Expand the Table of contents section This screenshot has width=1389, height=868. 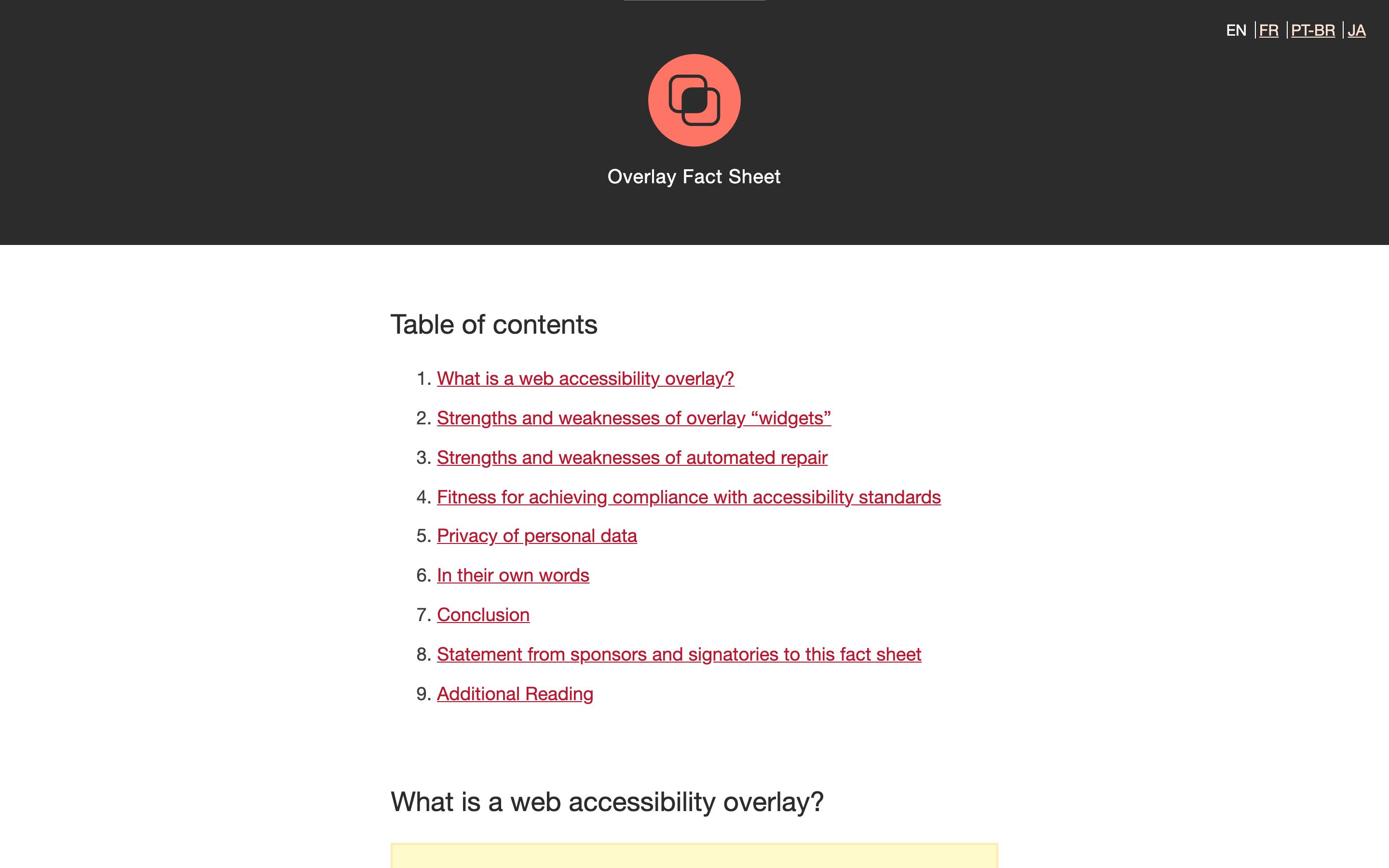(x=493, y=324)
